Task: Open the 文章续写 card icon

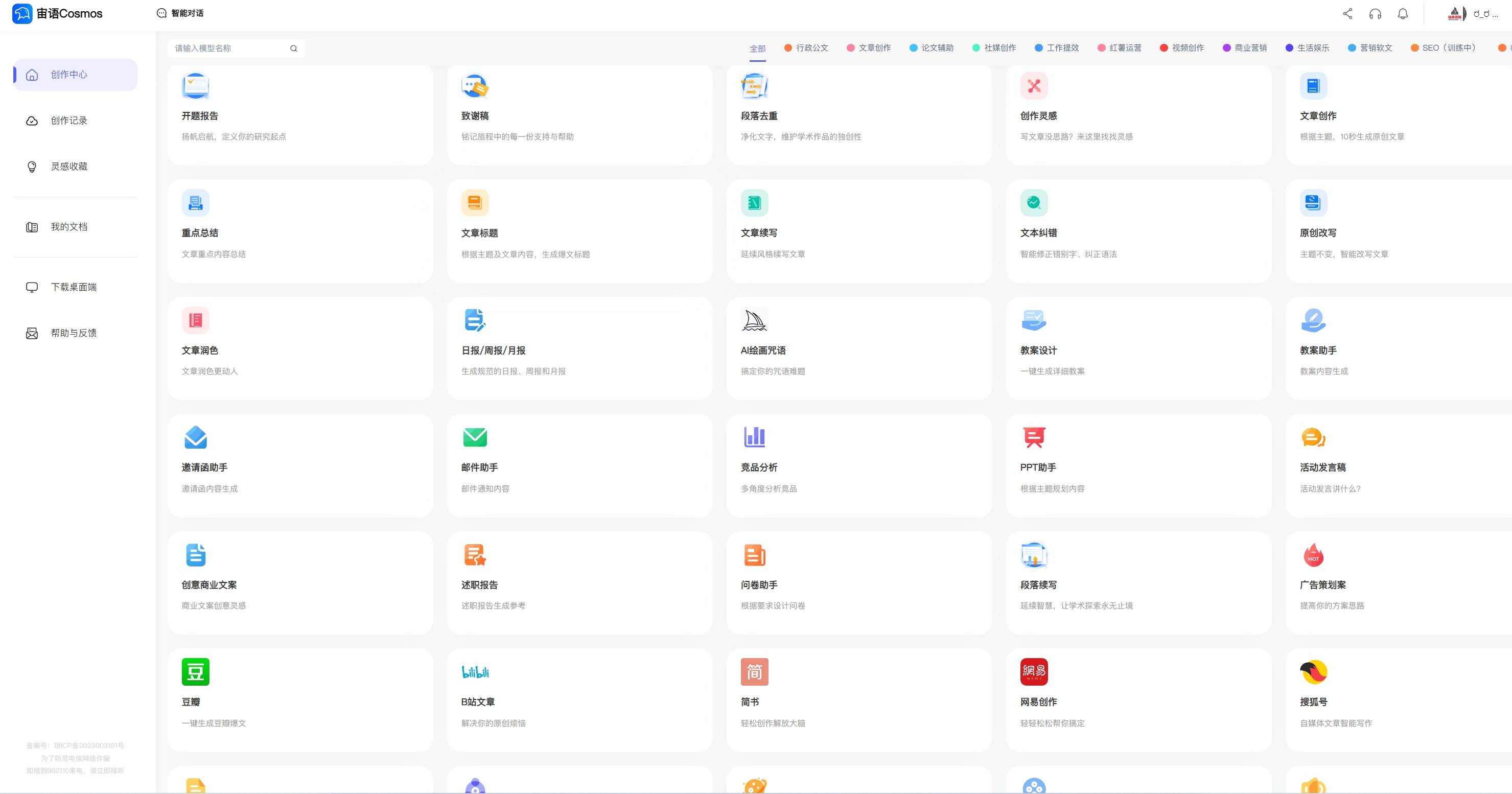Action: [x=754, y=203]
